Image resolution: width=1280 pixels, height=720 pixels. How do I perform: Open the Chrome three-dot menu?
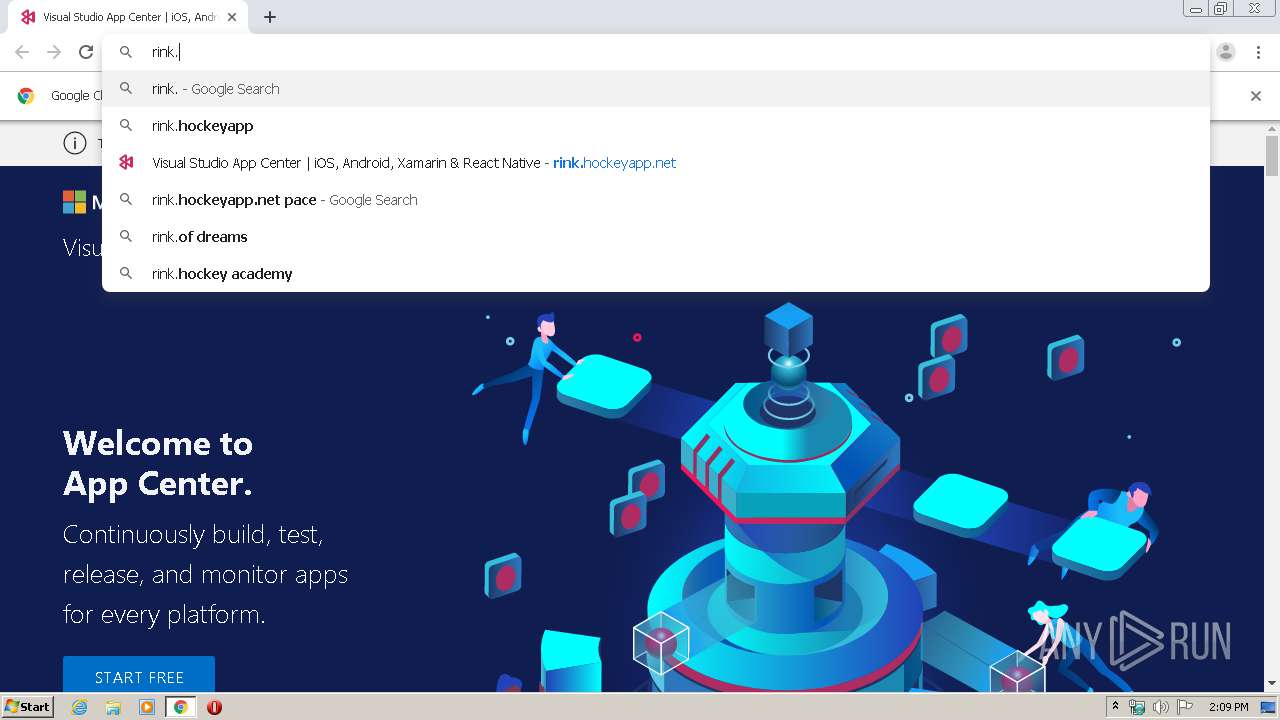click(x=1258, y=52)
